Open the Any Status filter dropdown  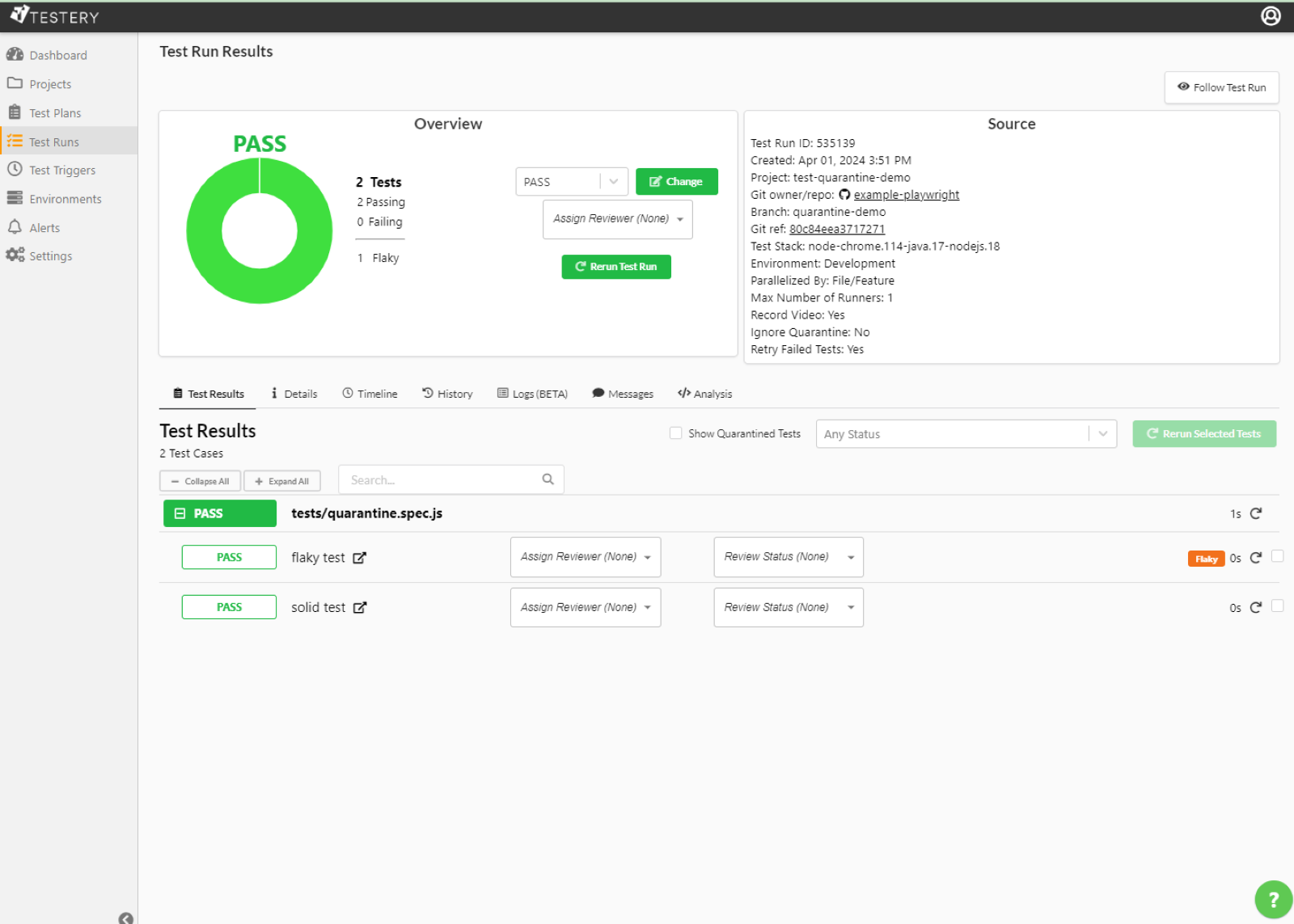[966, 434]
